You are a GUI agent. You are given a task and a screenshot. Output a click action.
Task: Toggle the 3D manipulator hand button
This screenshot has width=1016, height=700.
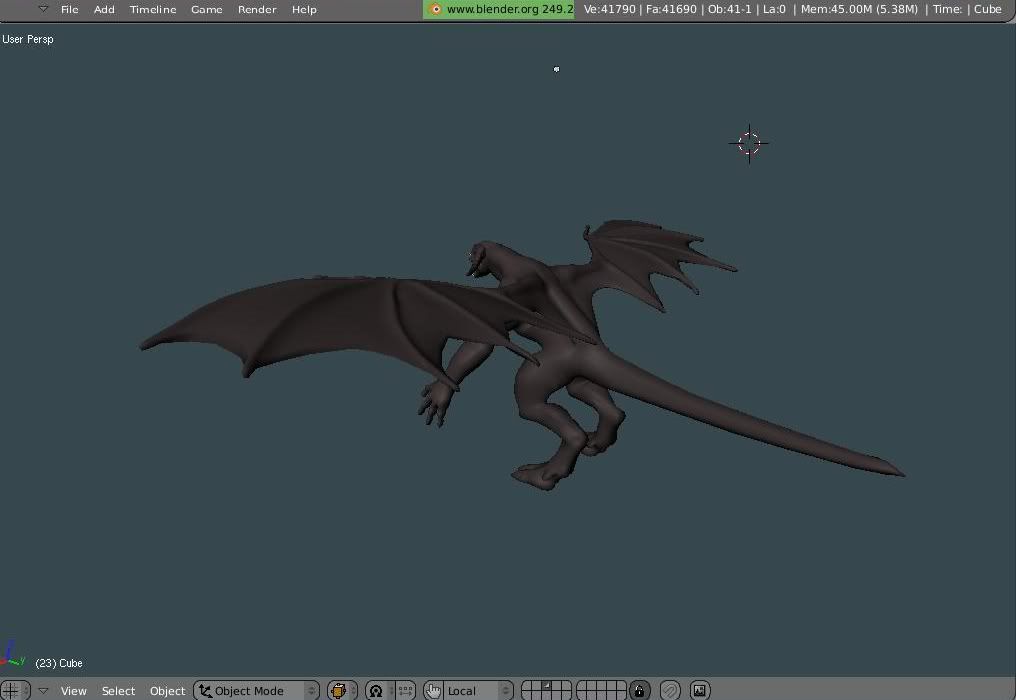point(433,690)
